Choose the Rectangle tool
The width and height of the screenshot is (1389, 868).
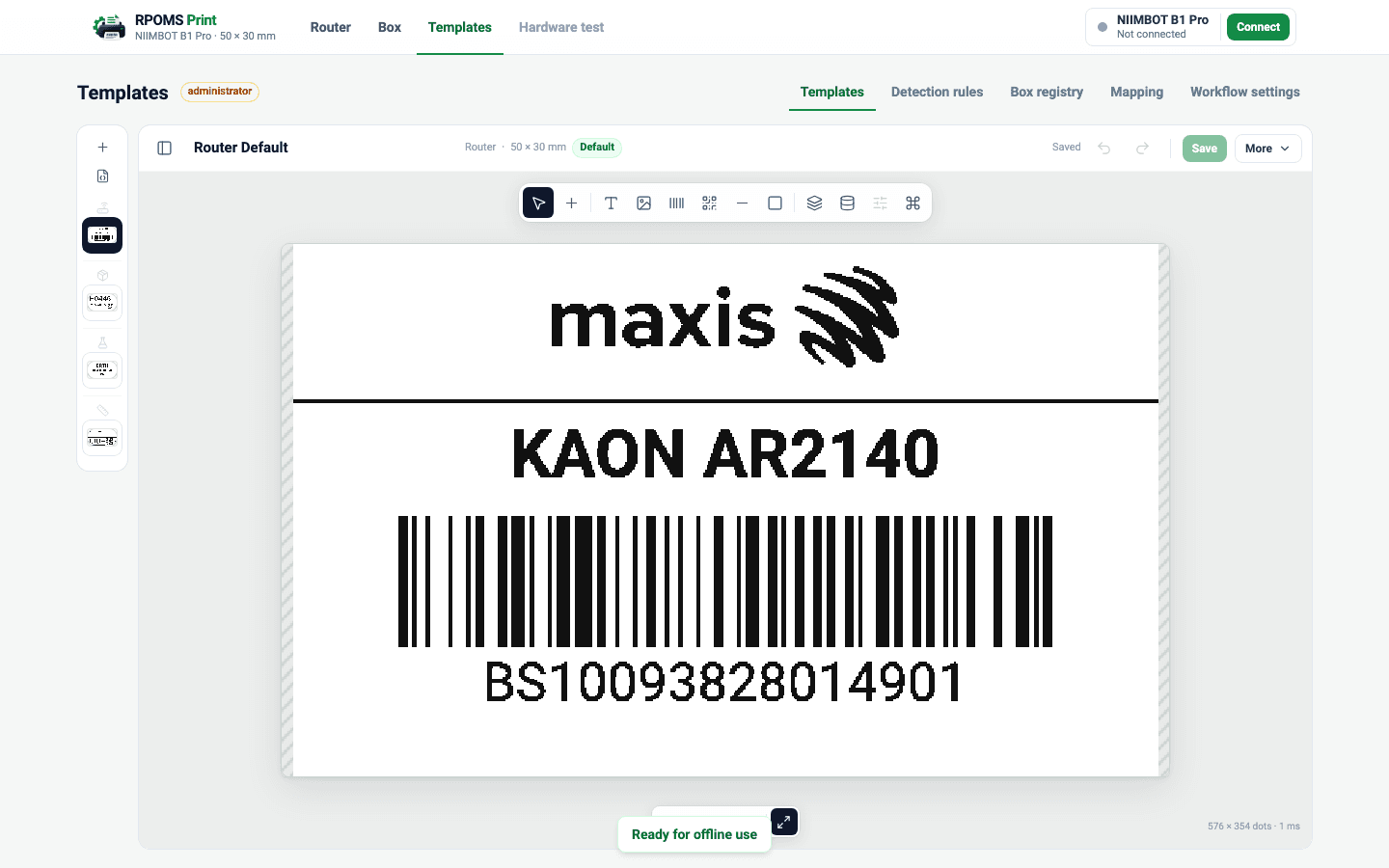click(775, 203)
